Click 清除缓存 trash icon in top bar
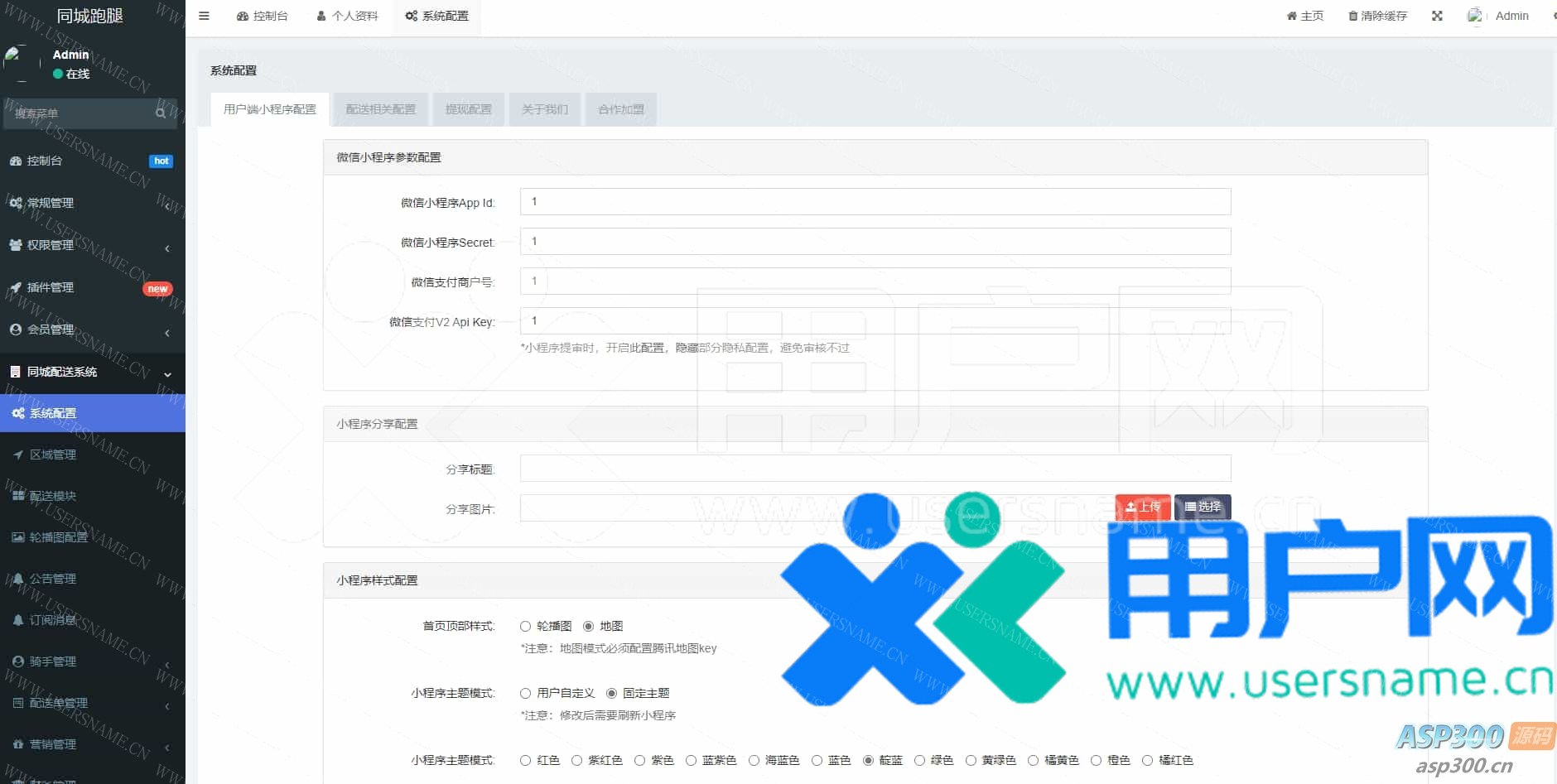Screen dimensions: 1557x784 coord(1352,16)
